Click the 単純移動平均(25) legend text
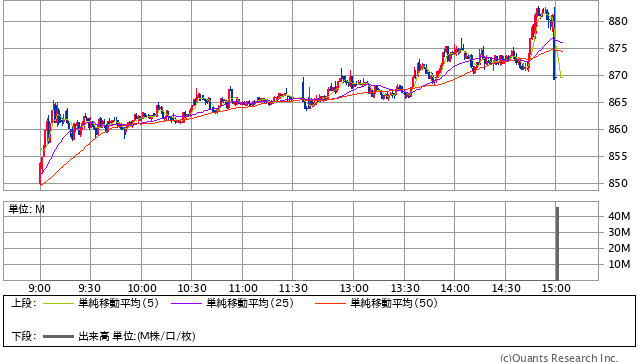 click(250, 303)
